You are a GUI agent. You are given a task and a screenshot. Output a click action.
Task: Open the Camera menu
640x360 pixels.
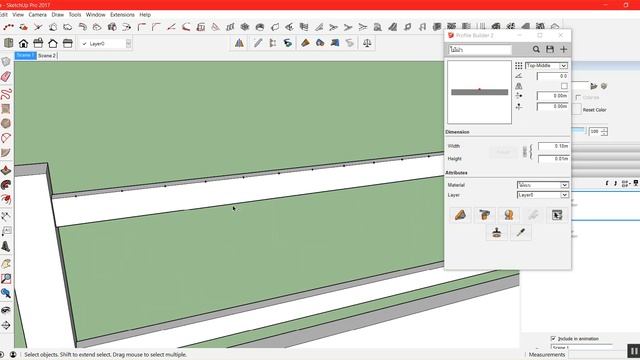point(38,14)
